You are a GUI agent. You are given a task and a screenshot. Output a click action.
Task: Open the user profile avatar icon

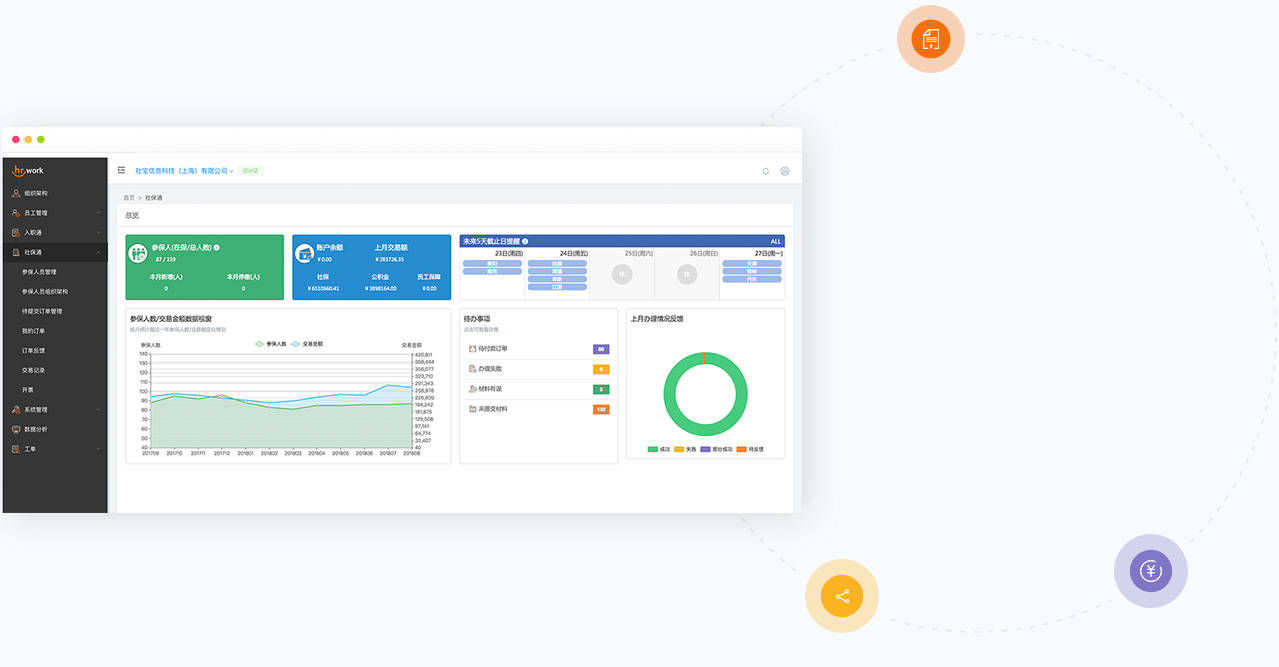tap(785, 171)
